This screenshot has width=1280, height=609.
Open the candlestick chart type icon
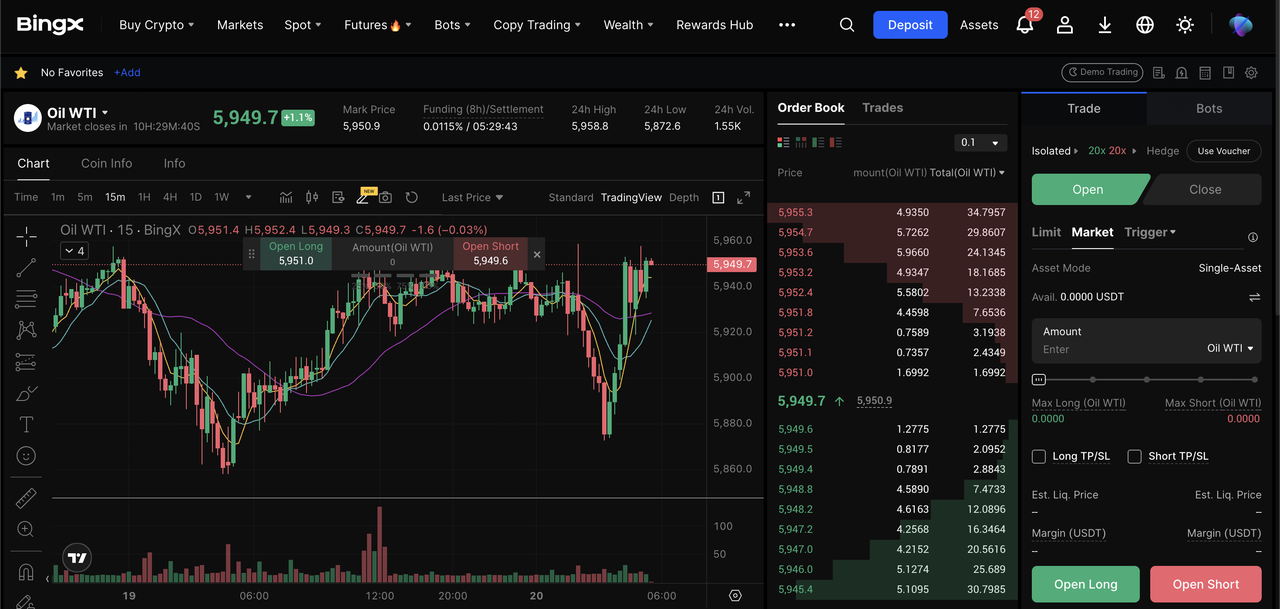[x=311, y=197]
